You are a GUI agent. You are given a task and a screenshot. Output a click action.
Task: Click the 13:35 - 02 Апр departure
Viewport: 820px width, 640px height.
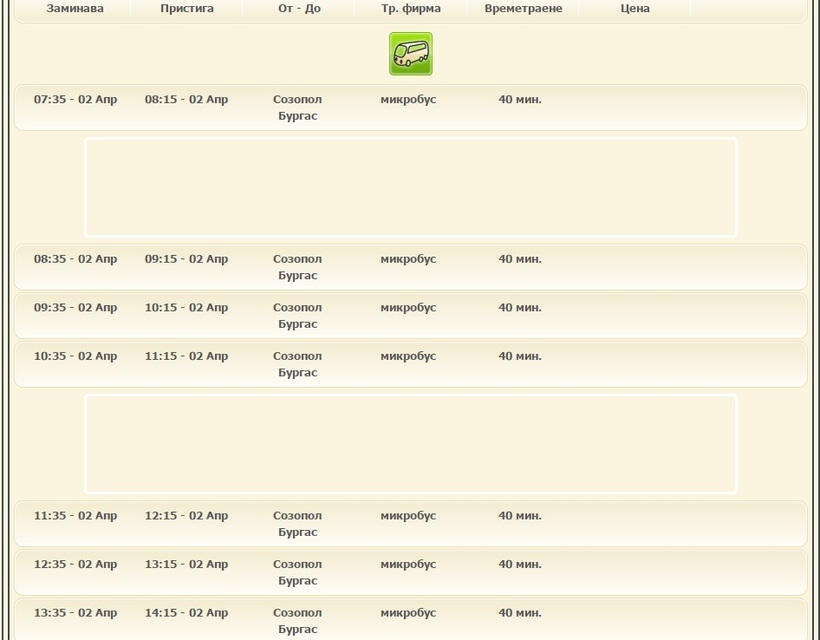tap(75, 613)
